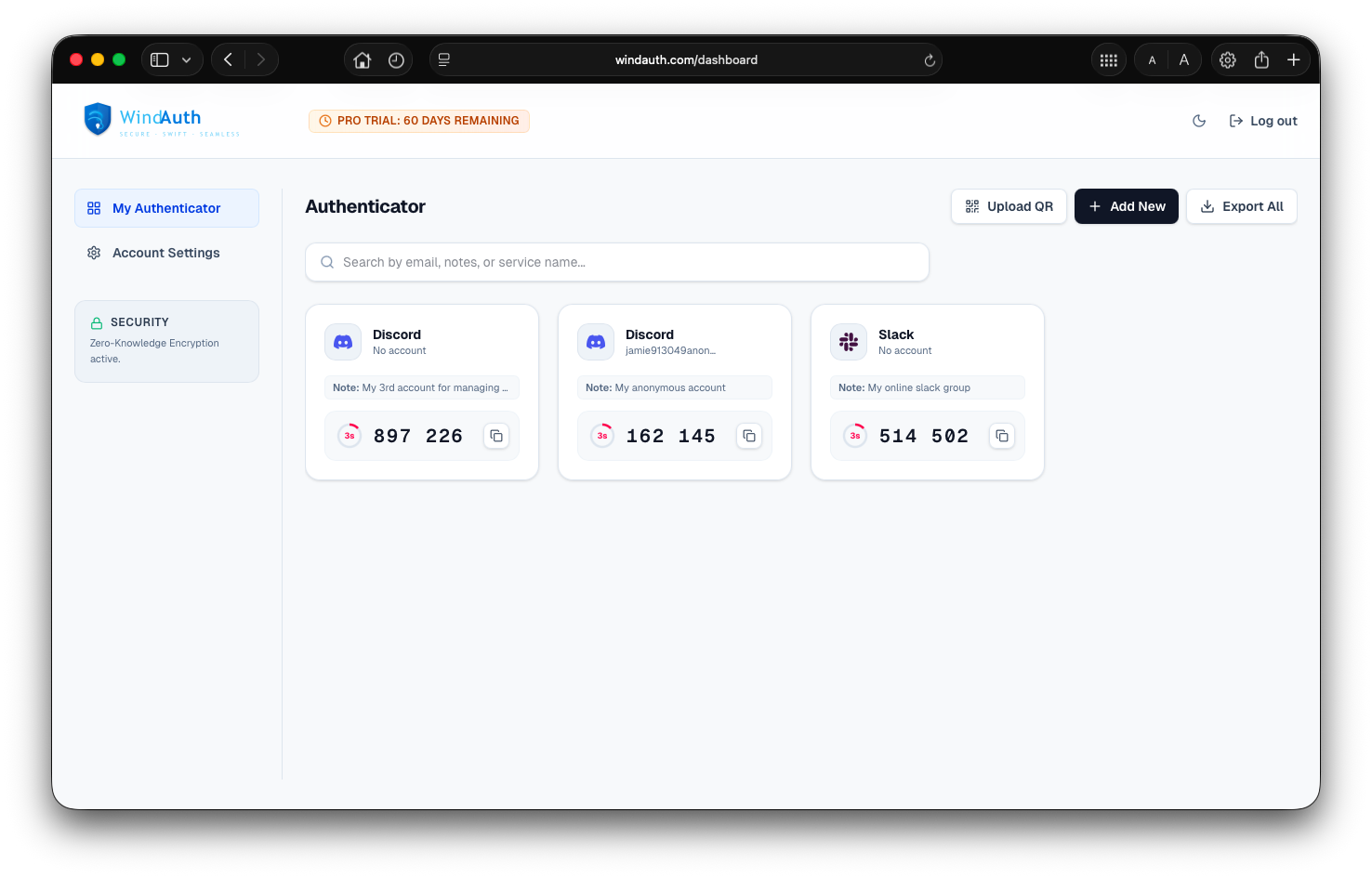This screenshot has height=878, width=1372.
Task: Click the search accounts input field
Action: click(x=616, y=262)
